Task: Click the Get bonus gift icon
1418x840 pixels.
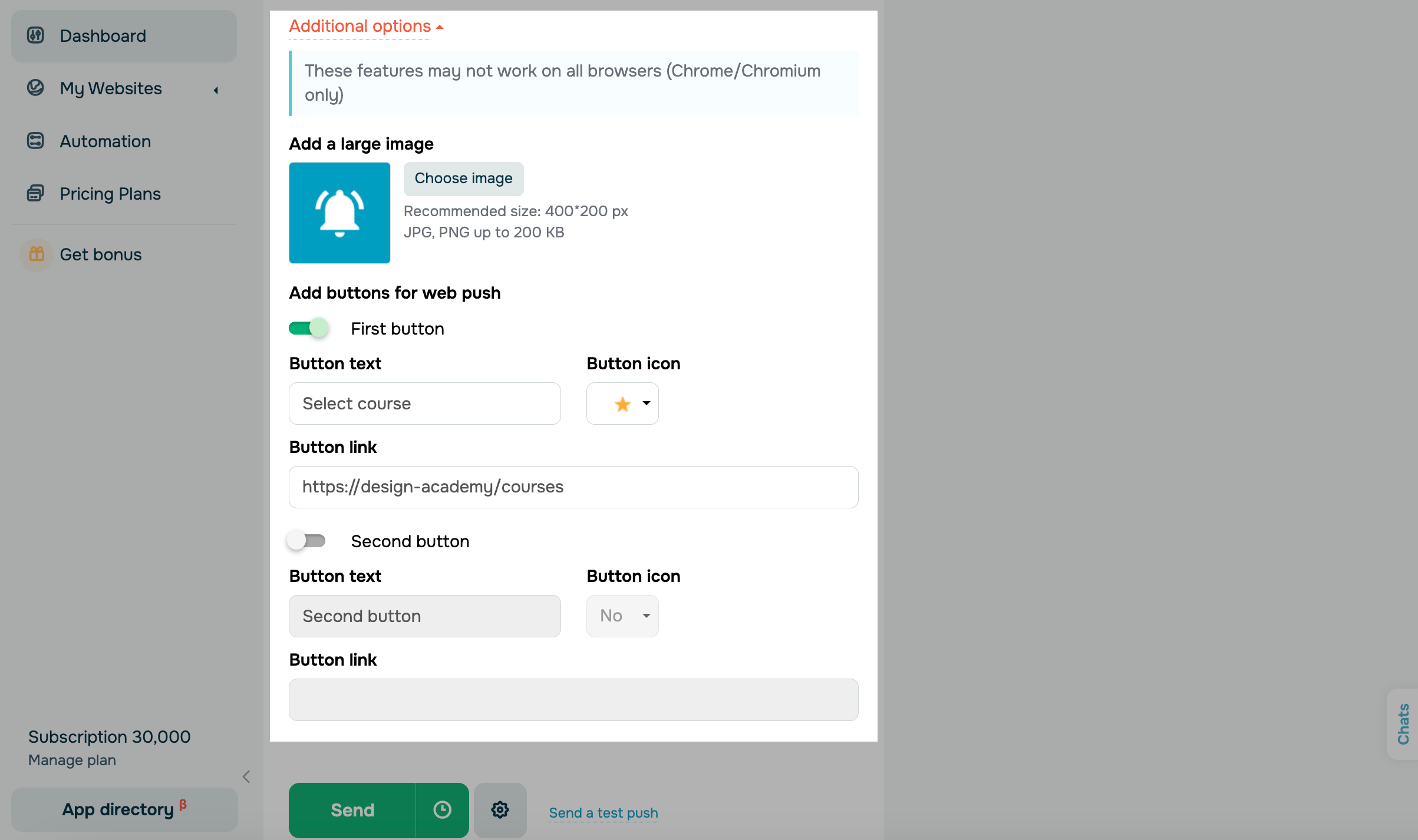Action: pos(37,254)
